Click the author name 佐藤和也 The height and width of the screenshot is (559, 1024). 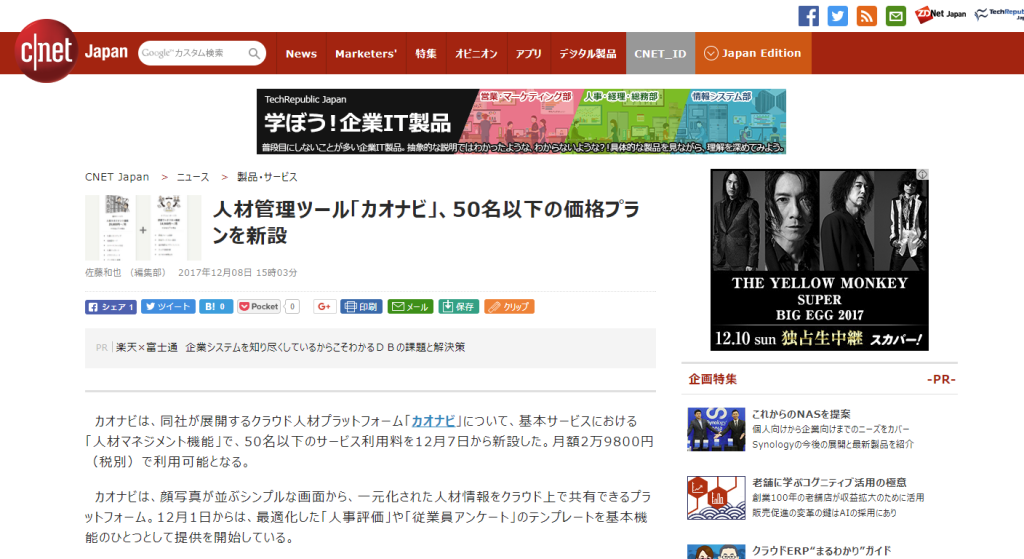tap(103, 273)
